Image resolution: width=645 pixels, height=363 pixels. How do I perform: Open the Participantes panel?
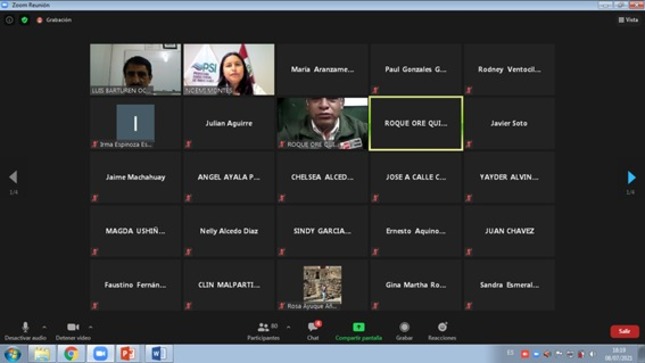(x=263, y=331)
